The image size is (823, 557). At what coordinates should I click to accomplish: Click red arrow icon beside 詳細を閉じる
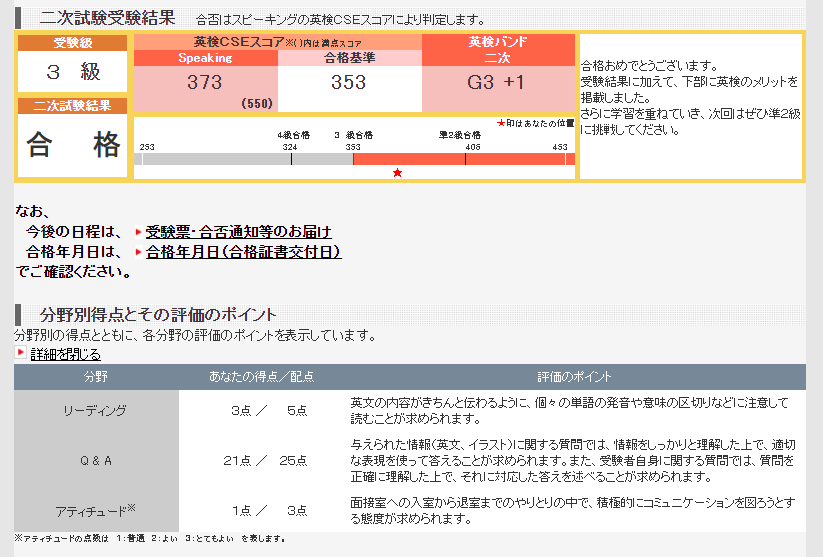(x=20, y=354)
